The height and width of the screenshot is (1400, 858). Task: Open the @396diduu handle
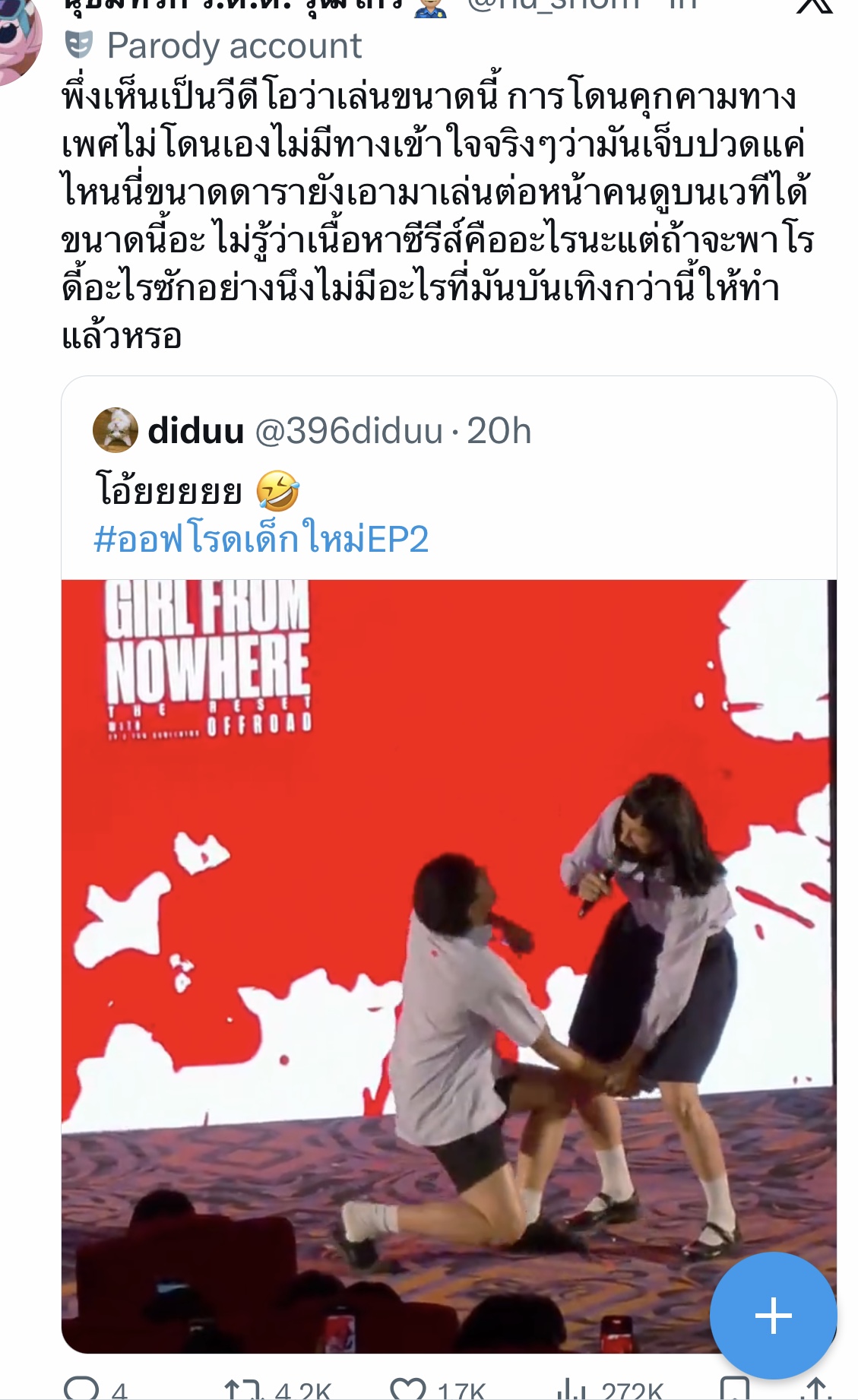(349, 431)
